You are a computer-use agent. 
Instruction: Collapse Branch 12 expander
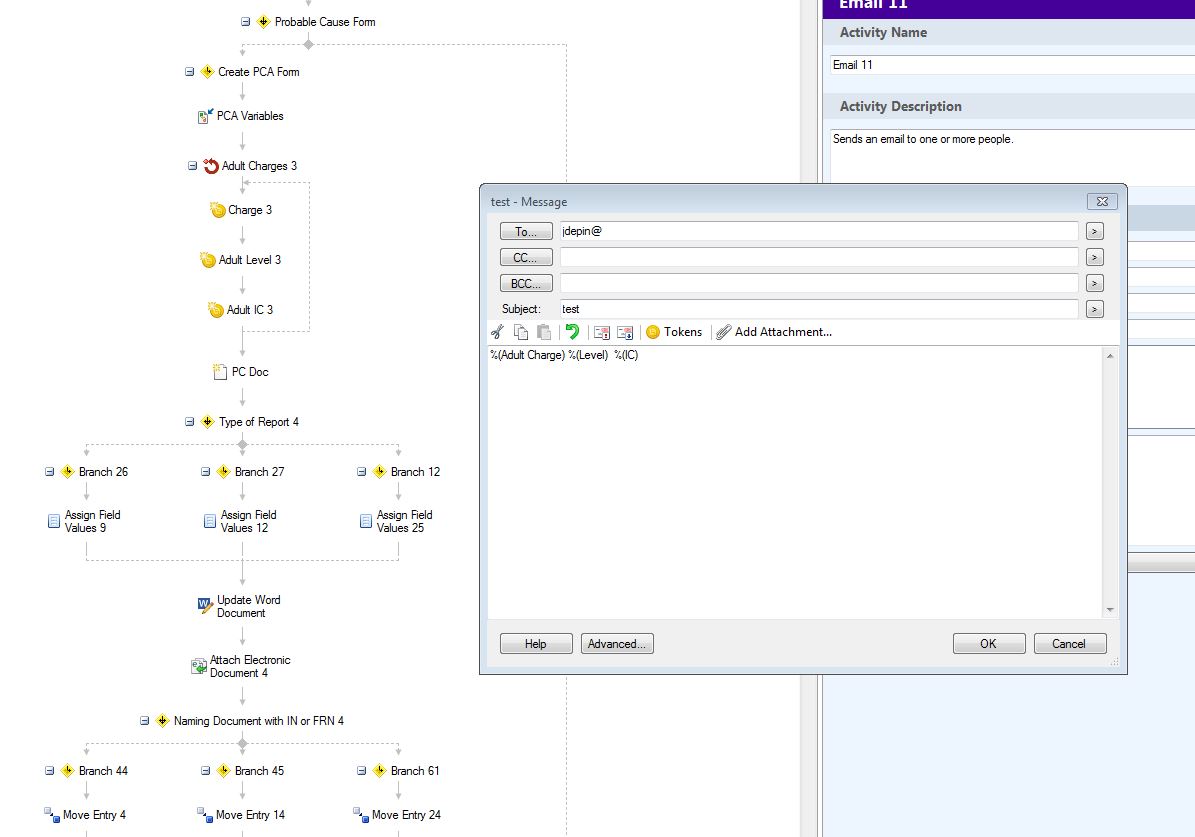[361, 472]
